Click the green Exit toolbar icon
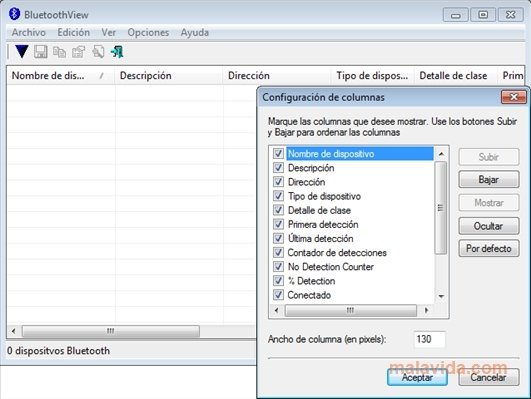 [x=117, y=52]
